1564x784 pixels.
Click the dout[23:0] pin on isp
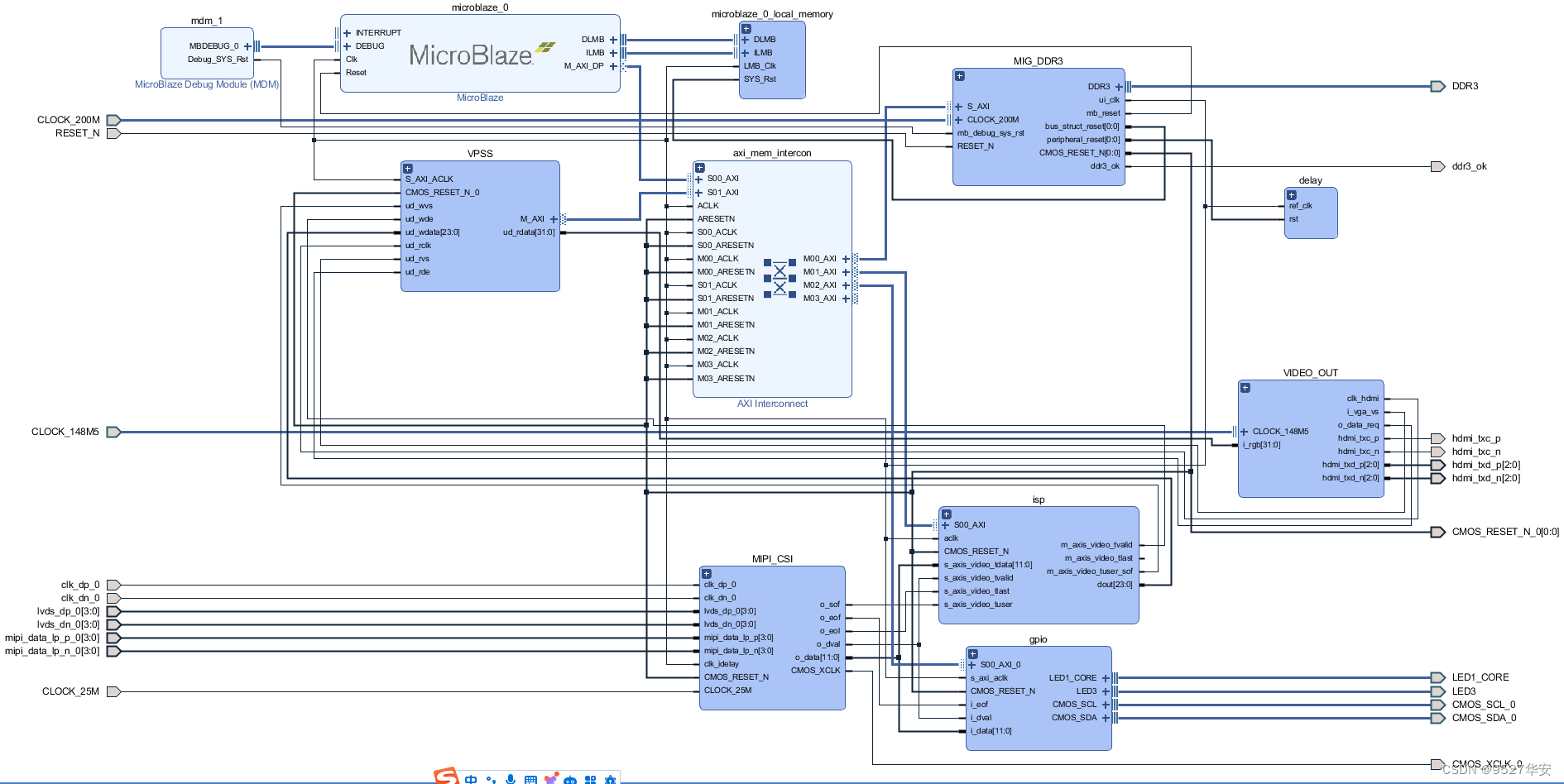[x=1115, y=585]
